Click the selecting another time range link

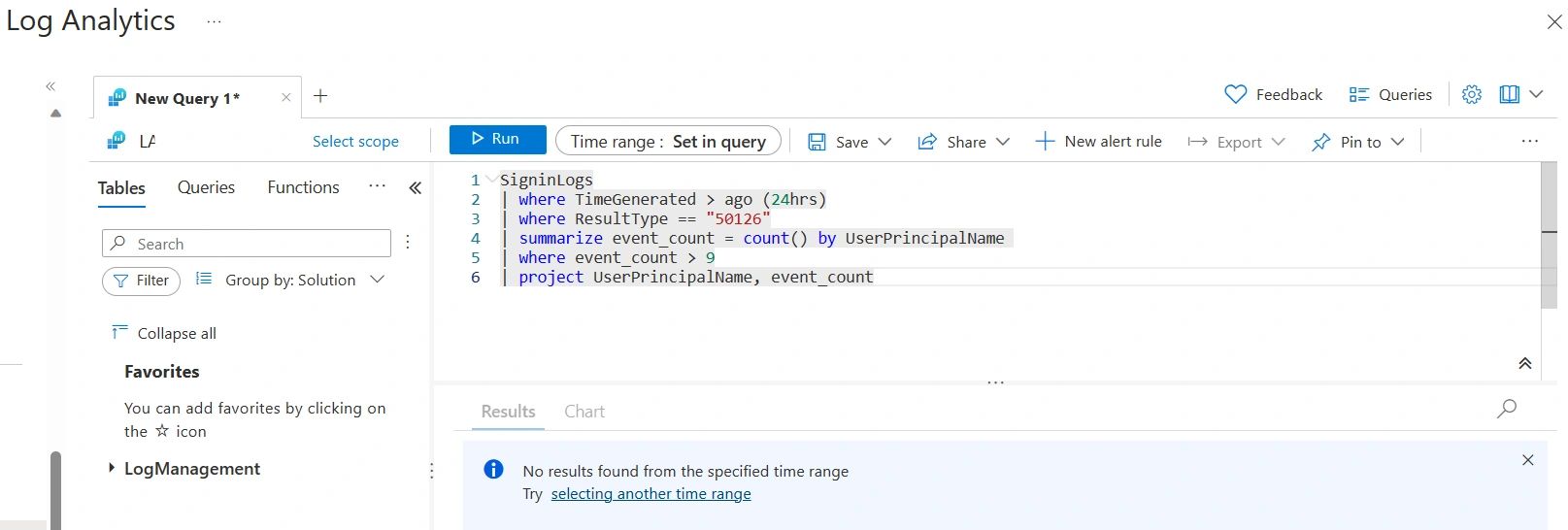click(x=651, y=494)
